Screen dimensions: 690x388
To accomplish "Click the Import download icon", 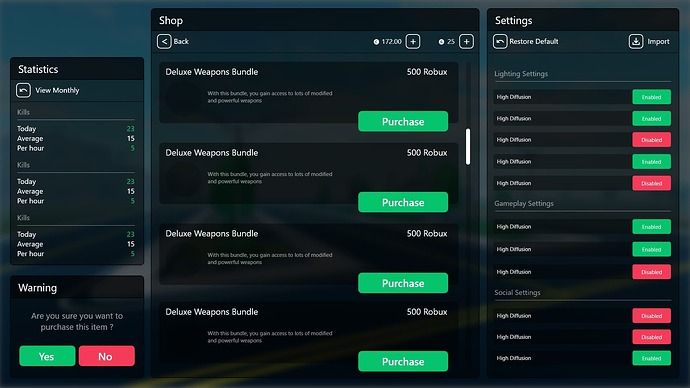I will 636,41.
